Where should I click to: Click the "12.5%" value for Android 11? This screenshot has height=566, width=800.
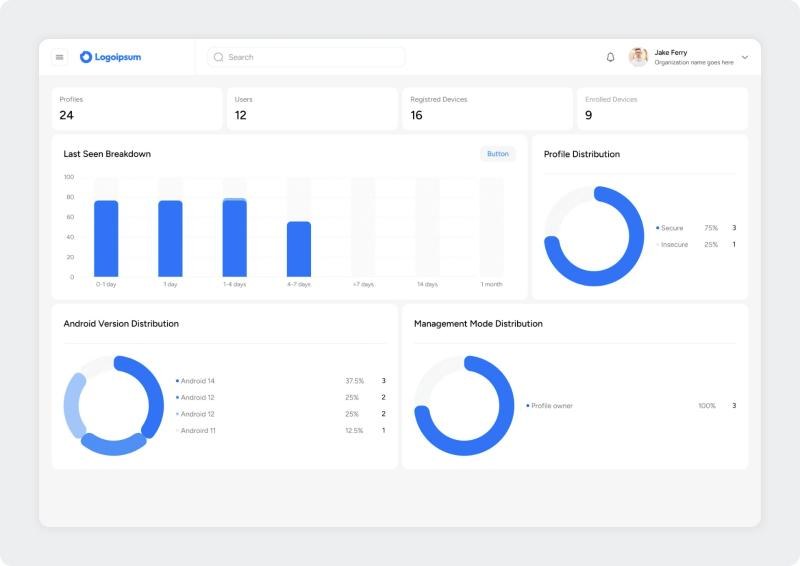click(354, 431)
